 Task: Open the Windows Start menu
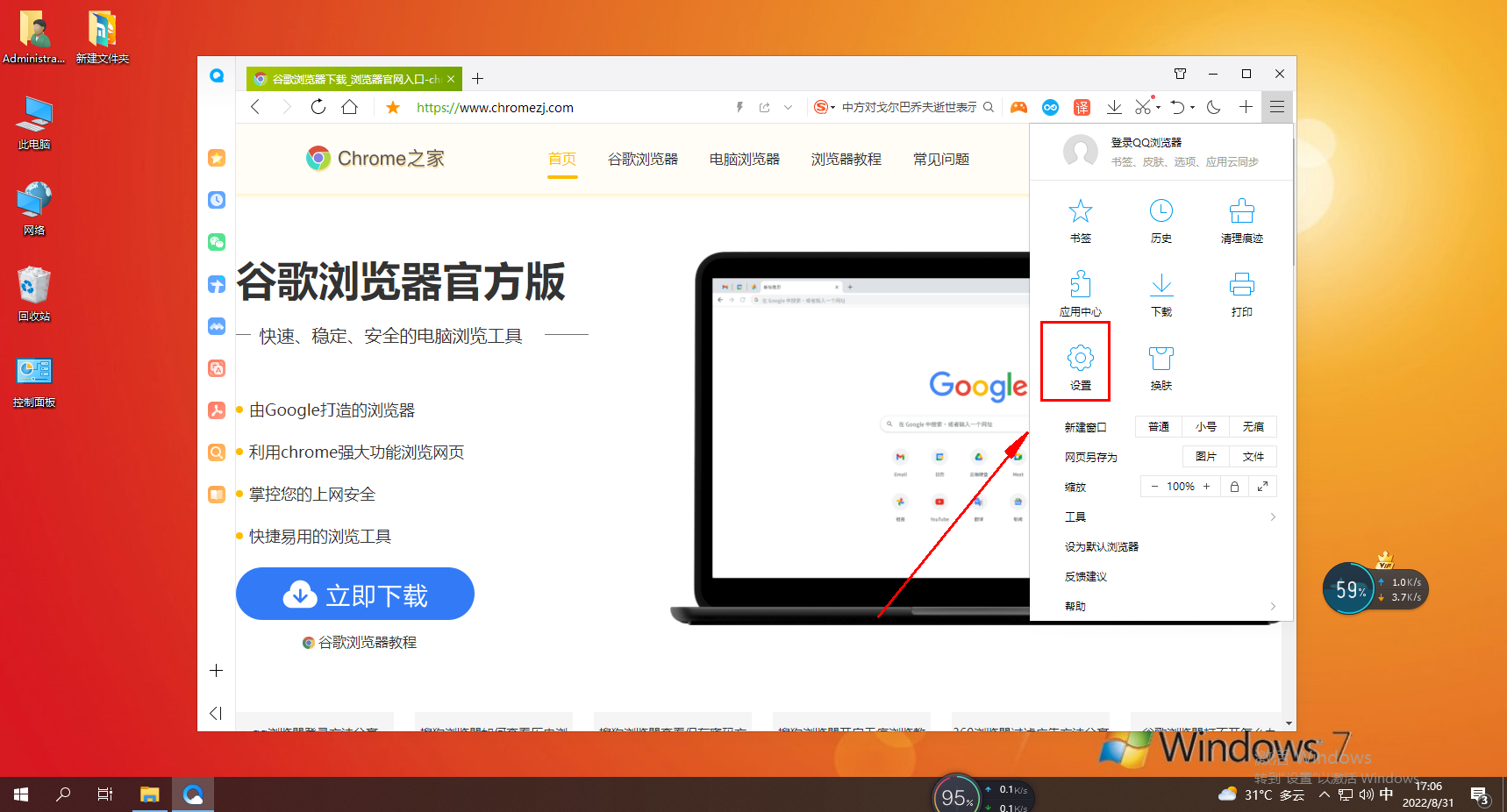(x=21, y=794)
